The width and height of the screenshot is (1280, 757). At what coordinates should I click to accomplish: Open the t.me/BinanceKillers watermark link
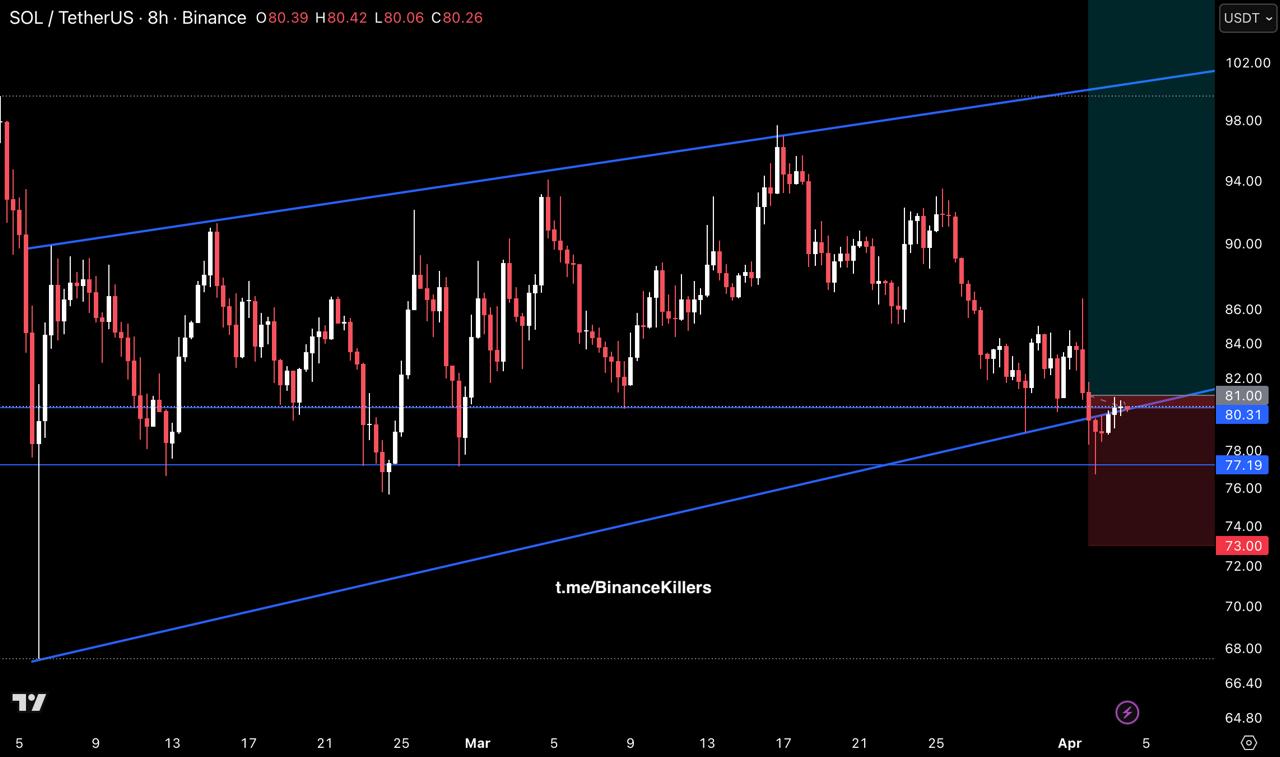click(x=633, y=587)
